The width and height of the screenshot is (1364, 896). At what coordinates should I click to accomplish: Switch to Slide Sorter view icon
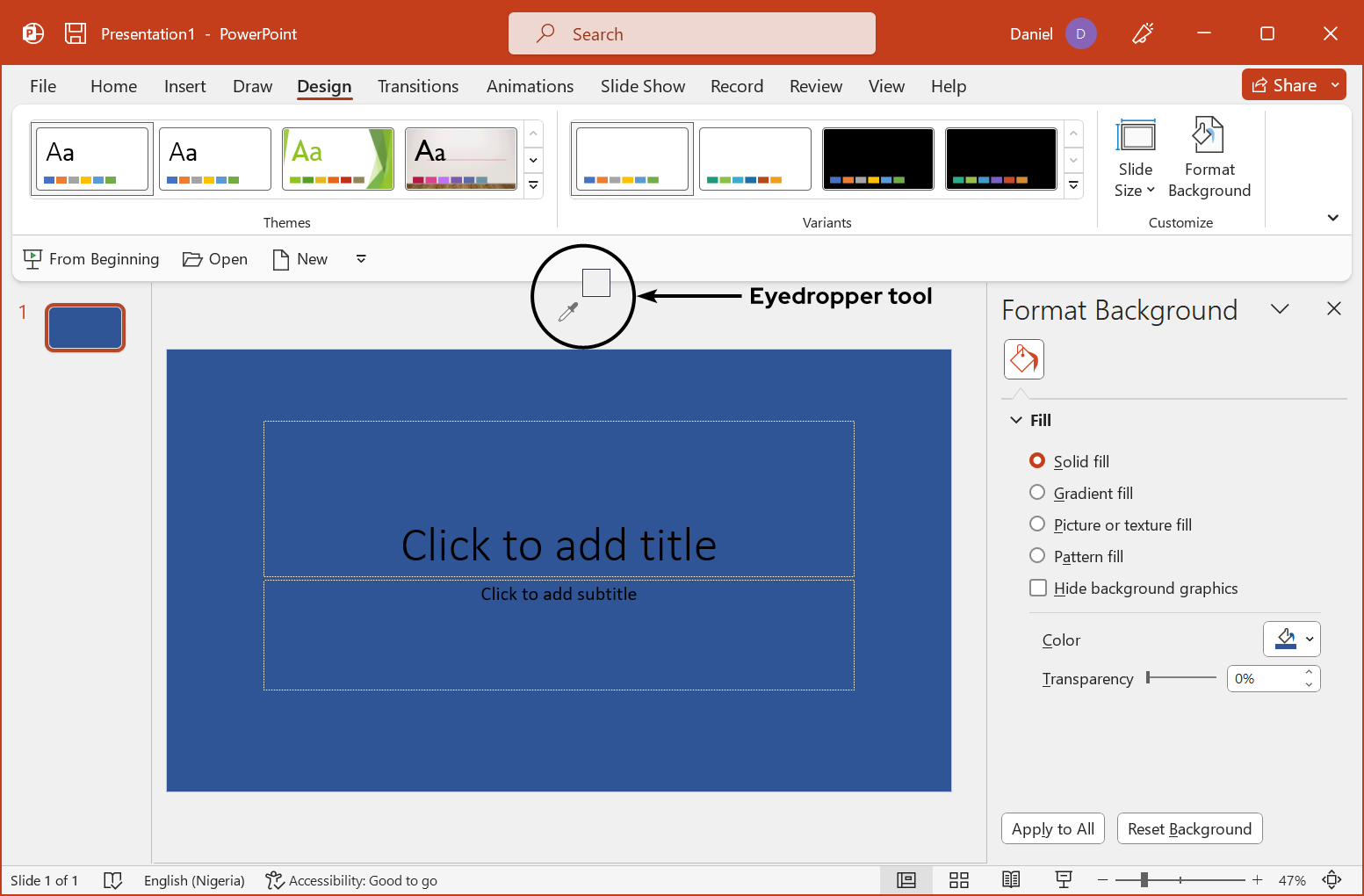click(x=959, y=880)
